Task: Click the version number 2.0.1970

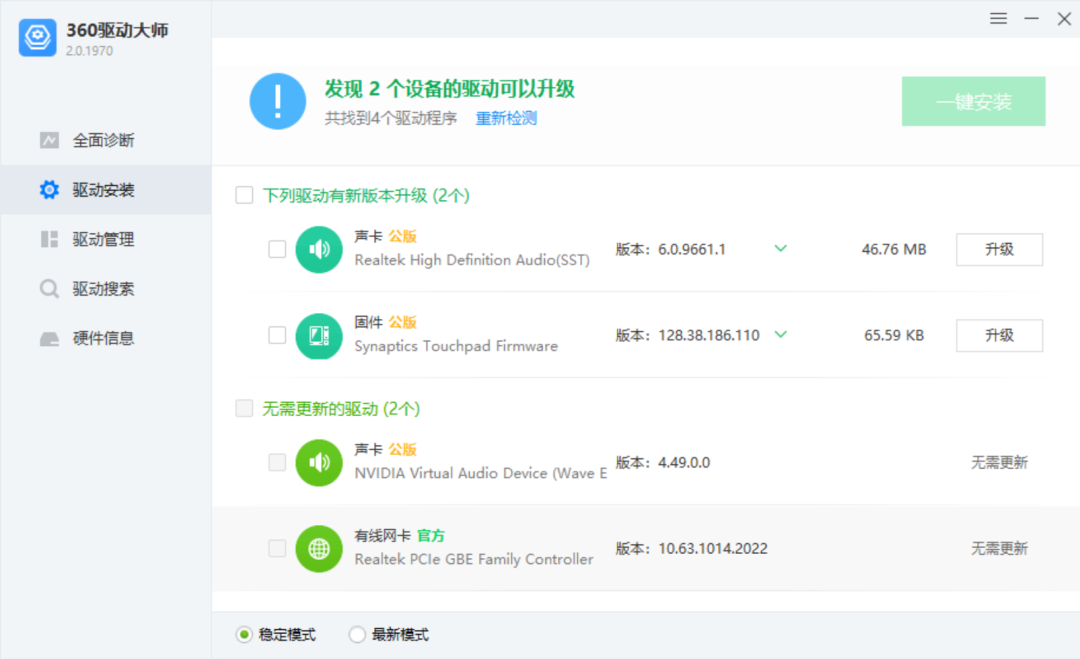Action: click(x=90, y=51)
